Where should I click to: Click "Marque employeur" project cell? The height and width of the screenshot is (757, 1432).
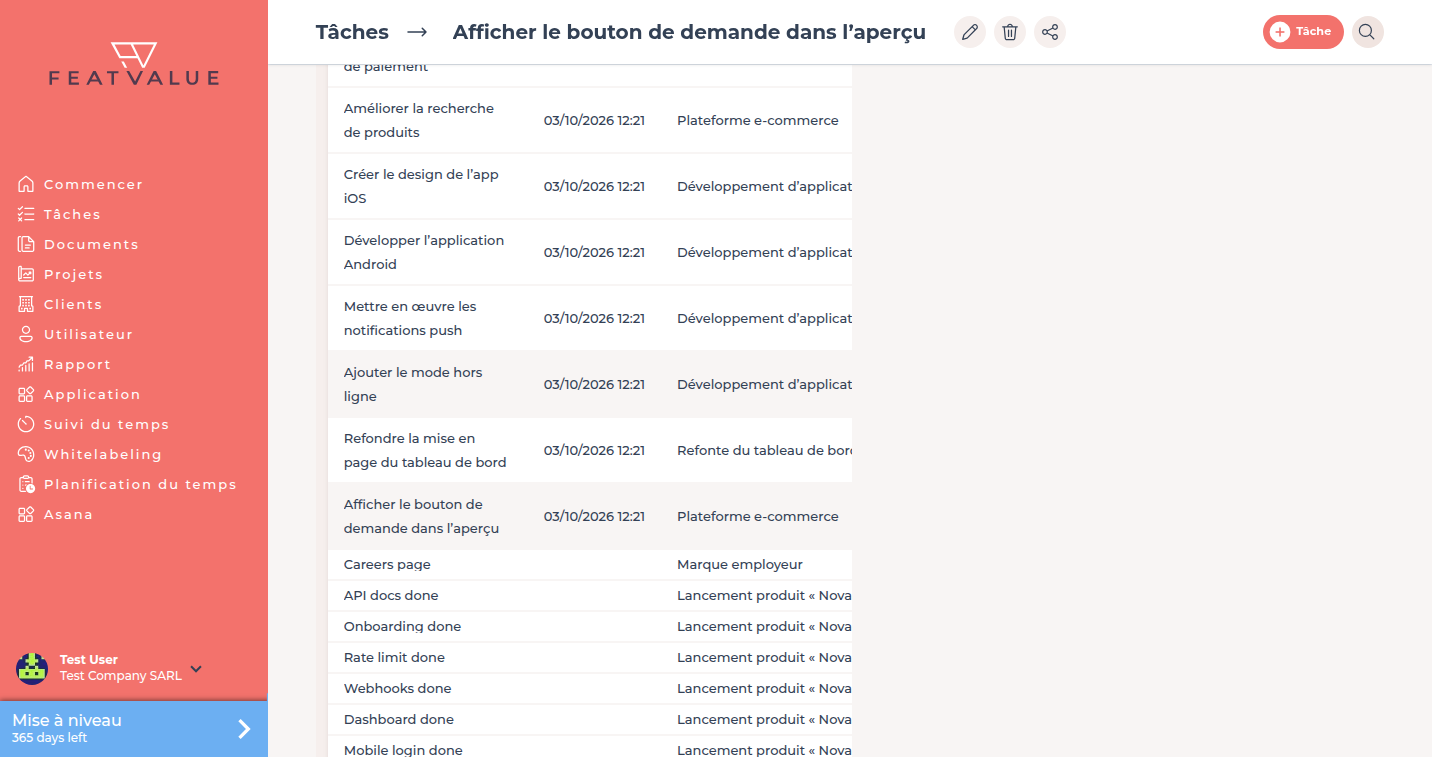pos(739,565)
